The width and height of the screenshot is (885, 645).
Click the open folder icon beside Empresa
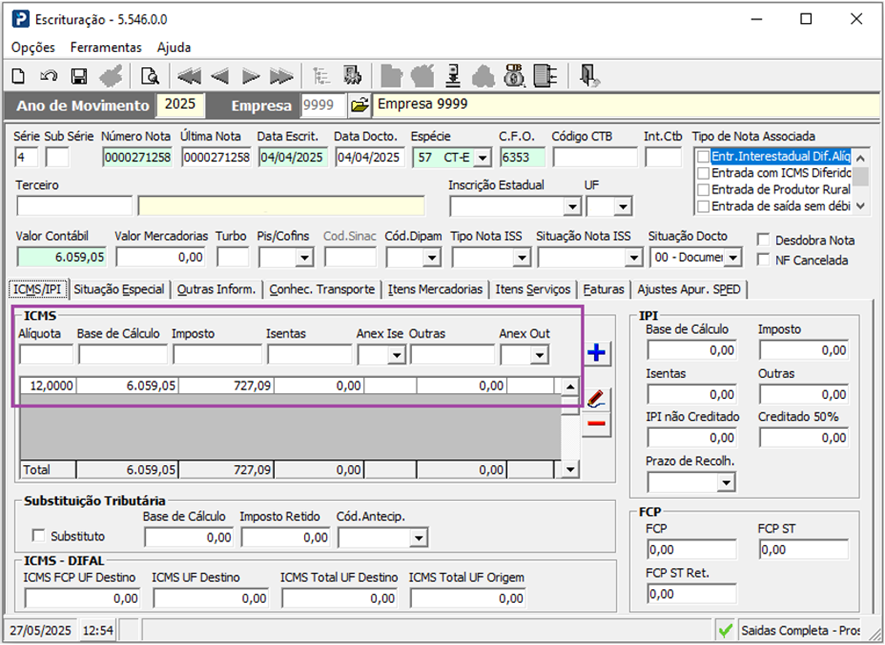point(359,105)
